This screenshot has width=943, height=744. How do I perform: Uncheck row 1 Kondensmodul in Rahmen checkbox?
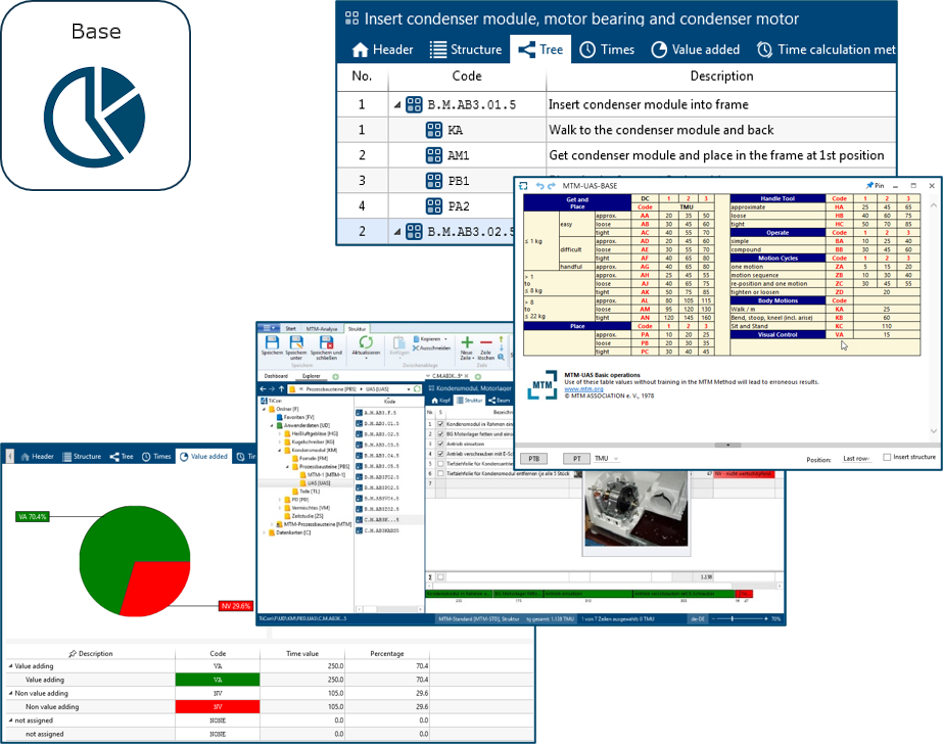pyautogui.click(x=441, y=424)
